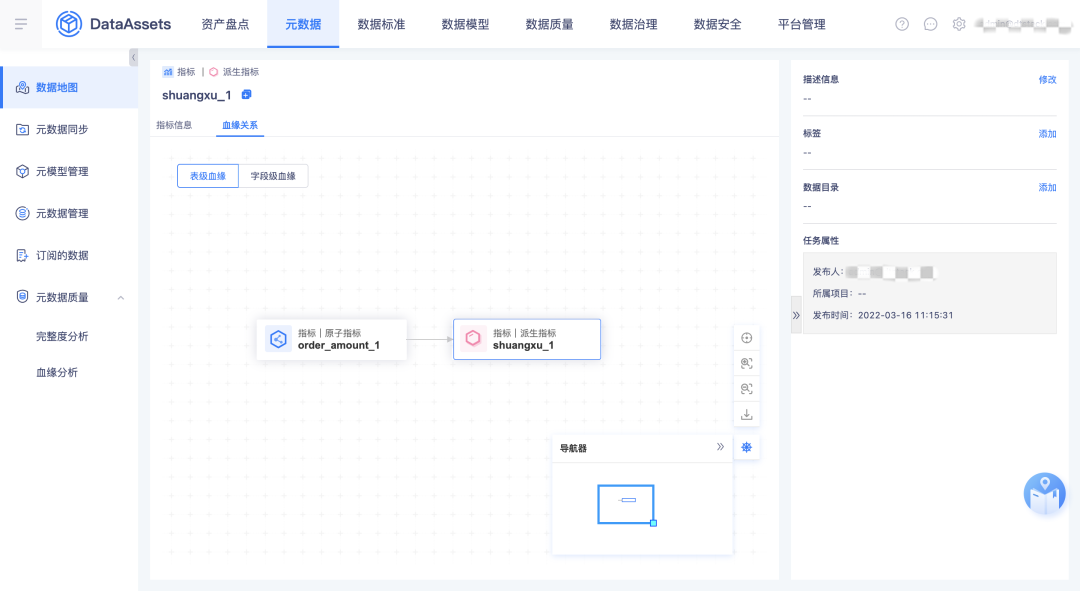1080x591 pixels.
Task: Open the messages chat bubble icon
Action: click(930, 24)
